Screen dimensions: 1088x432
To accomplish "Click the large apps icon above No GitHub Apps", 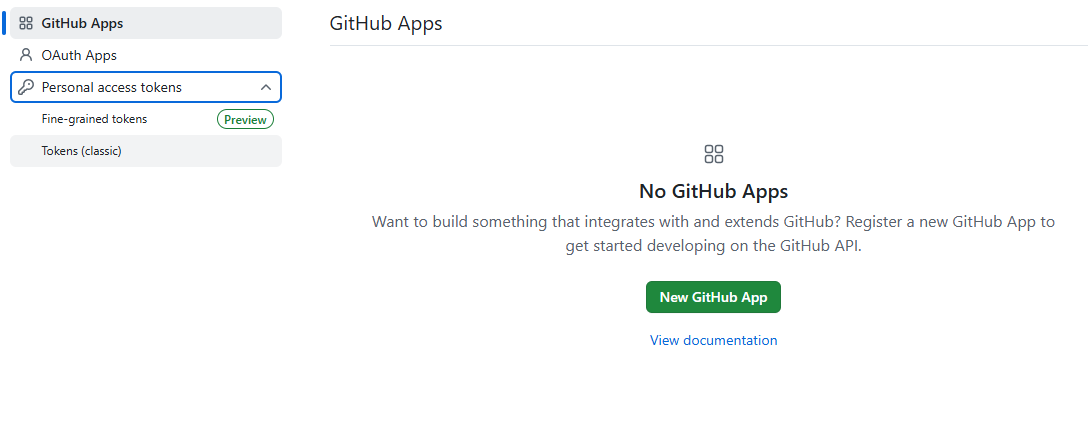I will [x=713, y=154].
